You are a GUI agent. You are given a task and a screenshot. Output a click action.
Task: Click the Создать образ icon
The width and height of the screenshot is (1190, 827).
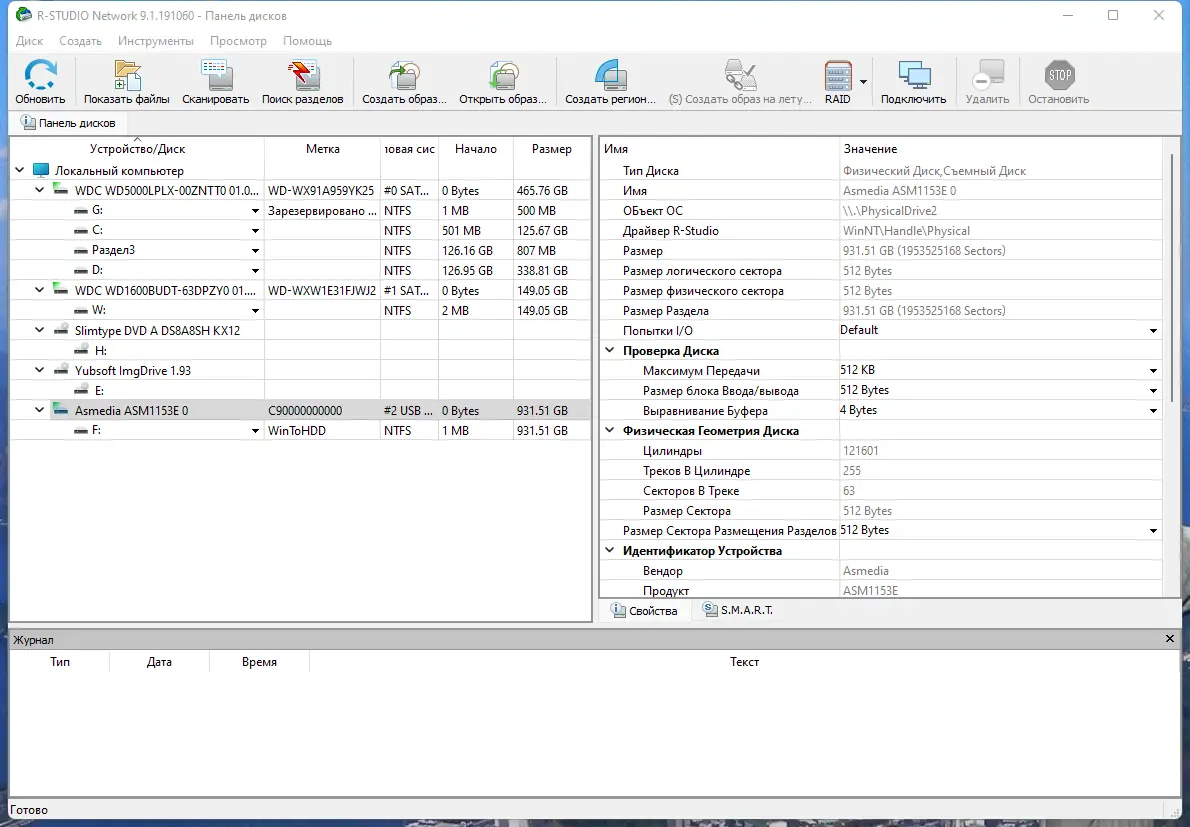pos(404,75)
